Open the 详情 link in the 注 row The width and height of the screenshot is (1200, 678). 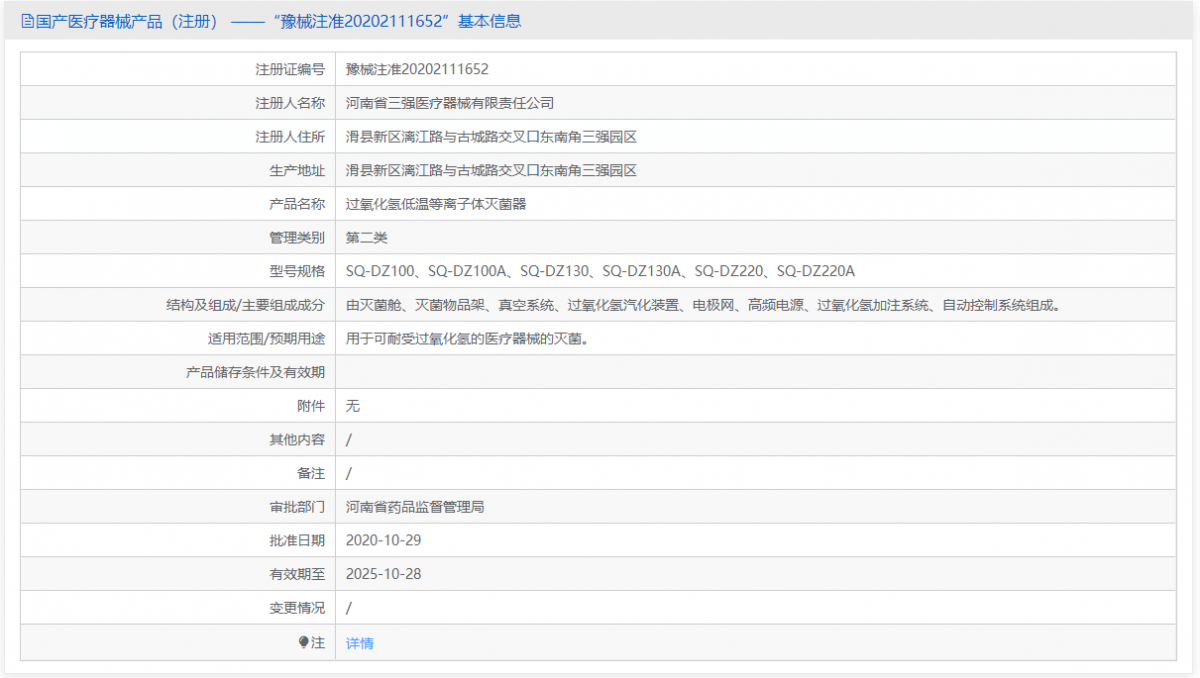[x=358, y=642]
